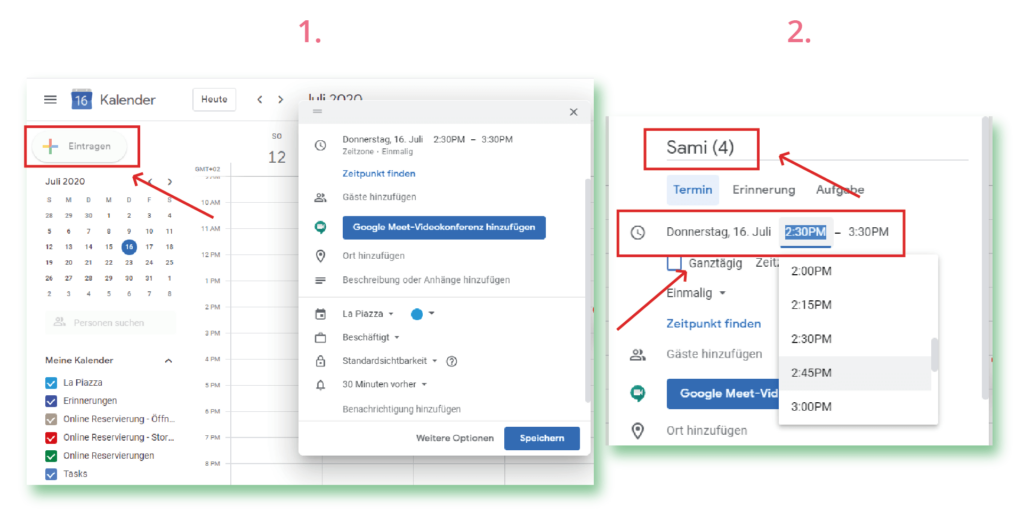Select the Termin tab
This screenshot has width=1024, height=510.
point(692,190)
